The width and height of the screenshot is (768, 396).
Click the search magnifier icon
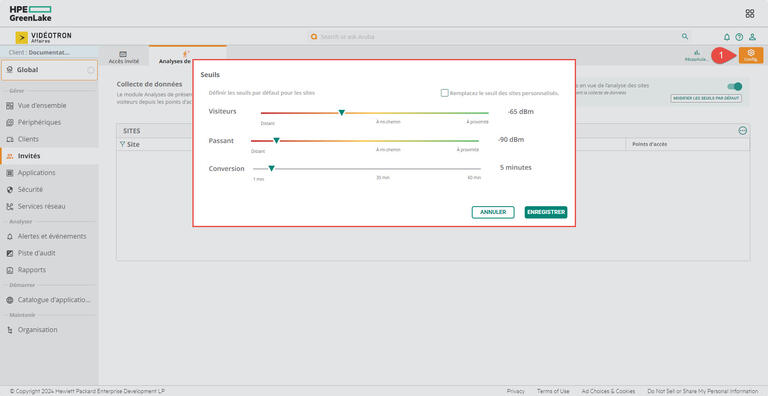[685, 36]
